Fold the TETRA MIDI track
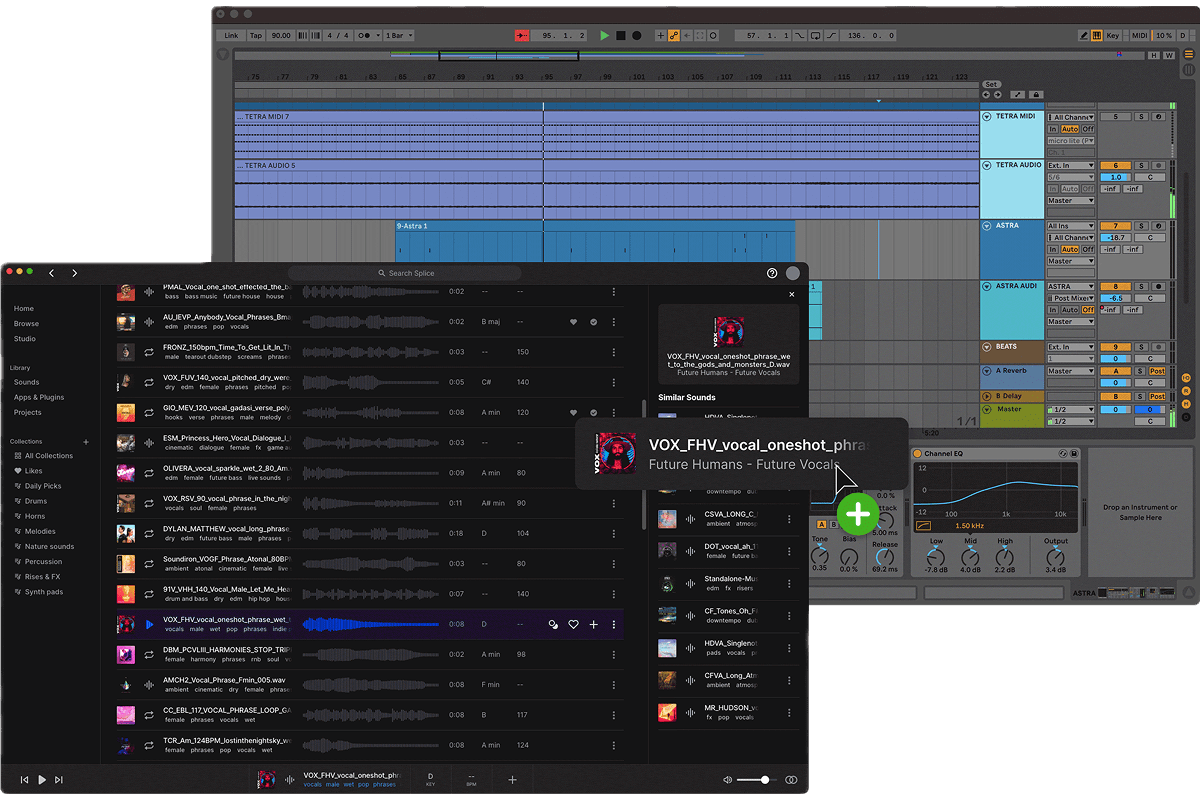This screenshot has width=1200, height=800. coord(987,117)
